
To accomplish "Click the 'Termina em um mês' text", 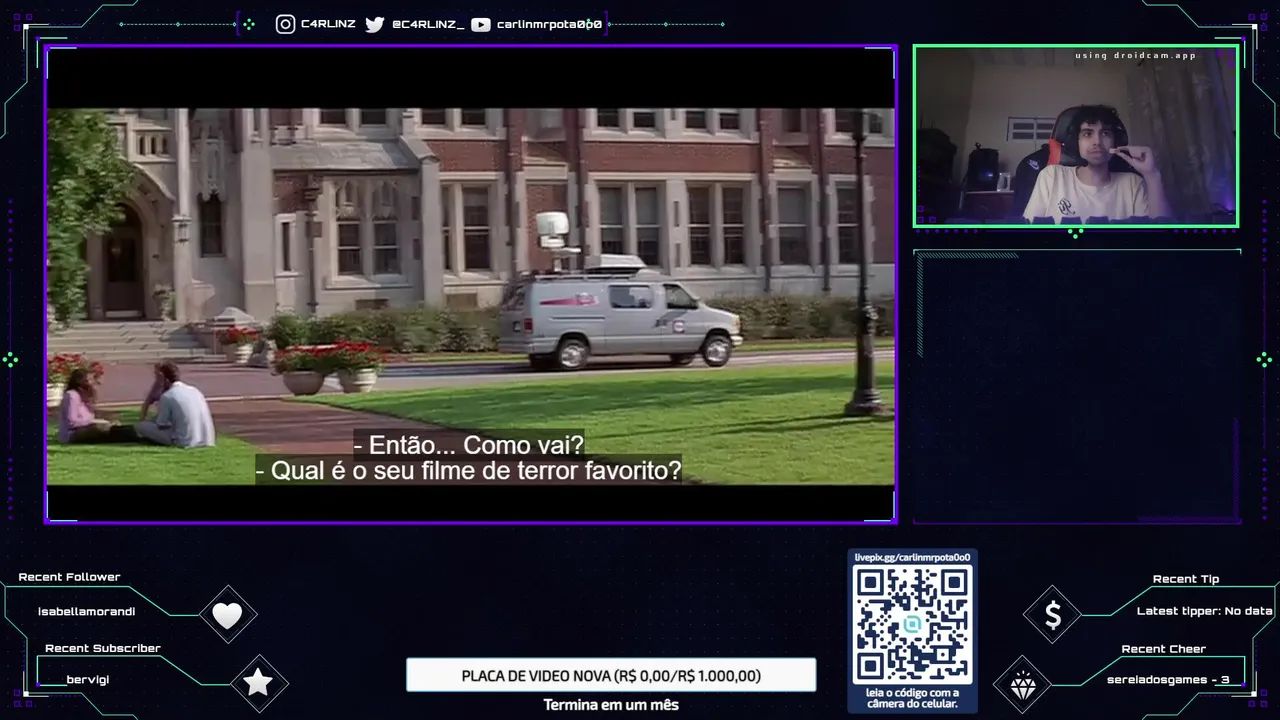I will [x=611, y=705].
